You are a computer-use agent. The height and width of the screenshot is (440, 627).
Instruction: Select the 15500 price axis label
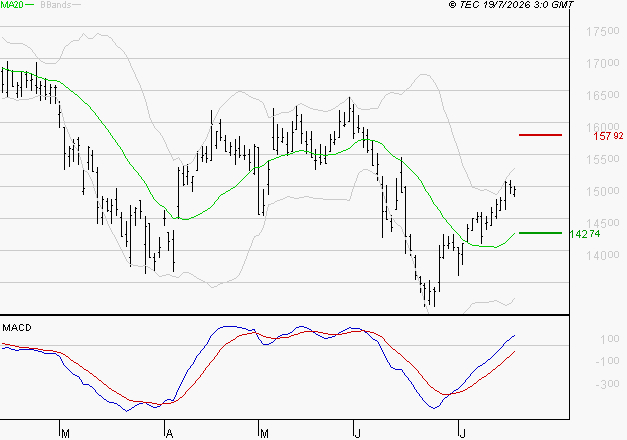pyautogui.click(x=603, y=159)
